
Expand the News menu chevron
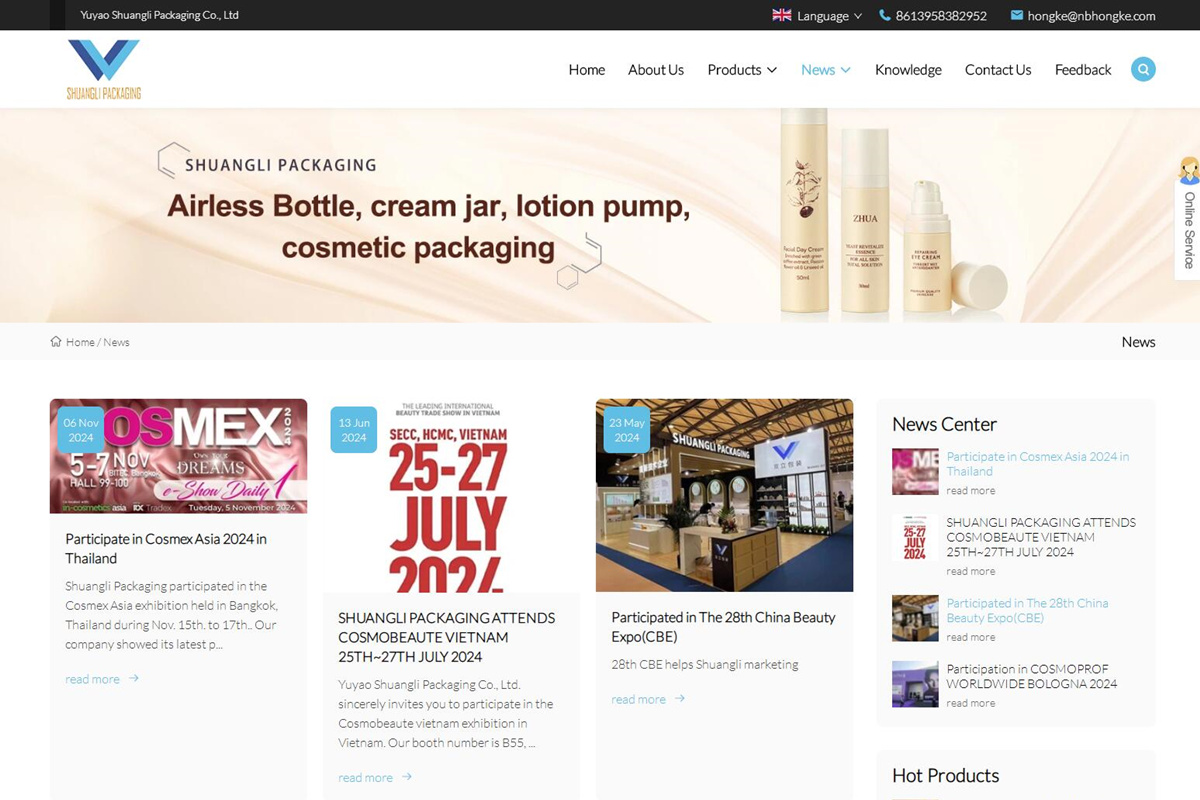click(x=846, y=70)
